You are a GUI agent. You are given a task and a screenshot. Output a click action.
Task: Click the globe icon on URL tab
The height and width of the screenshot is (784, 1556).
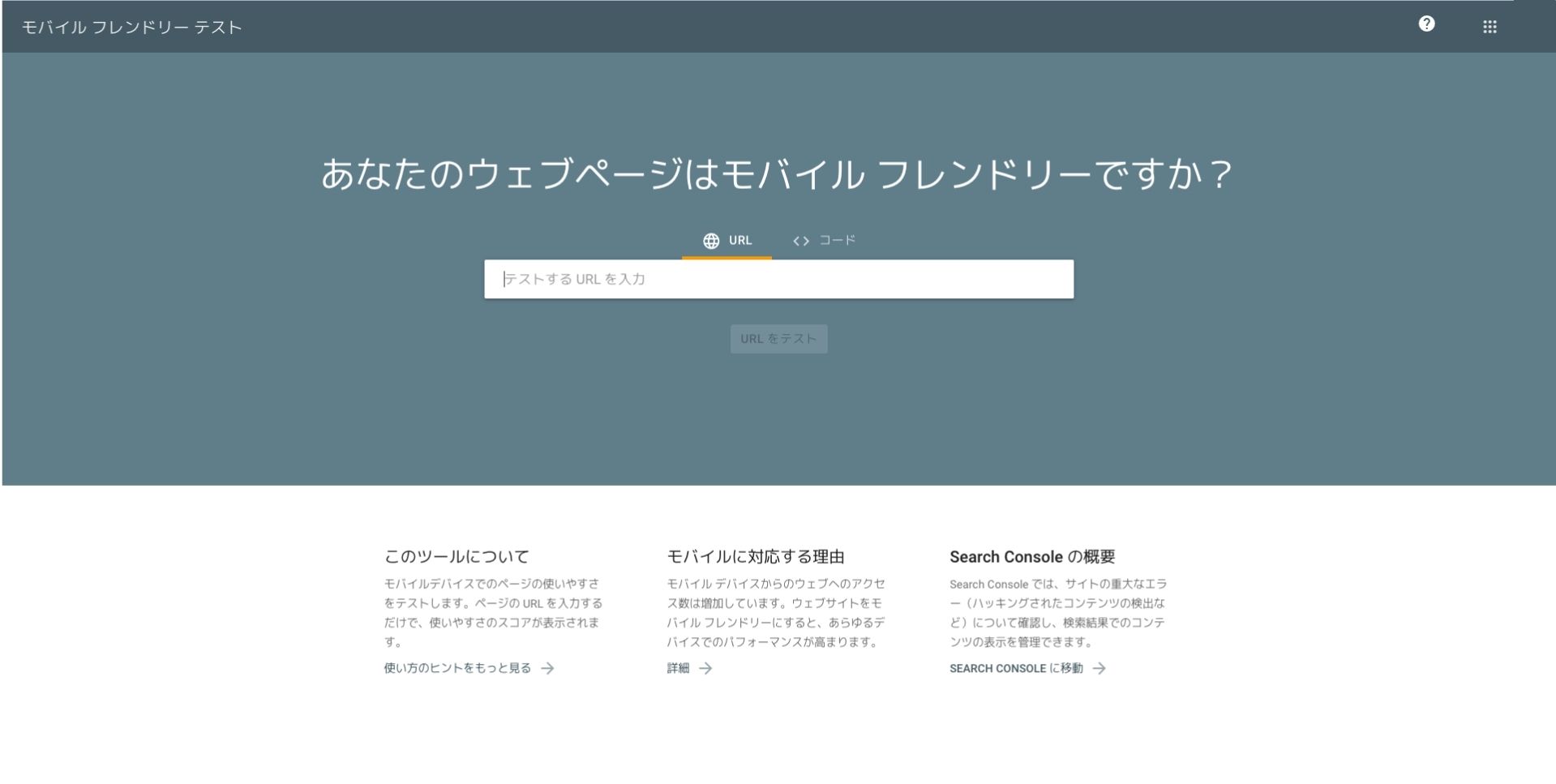pyautogui.click(x=711, y=241)
